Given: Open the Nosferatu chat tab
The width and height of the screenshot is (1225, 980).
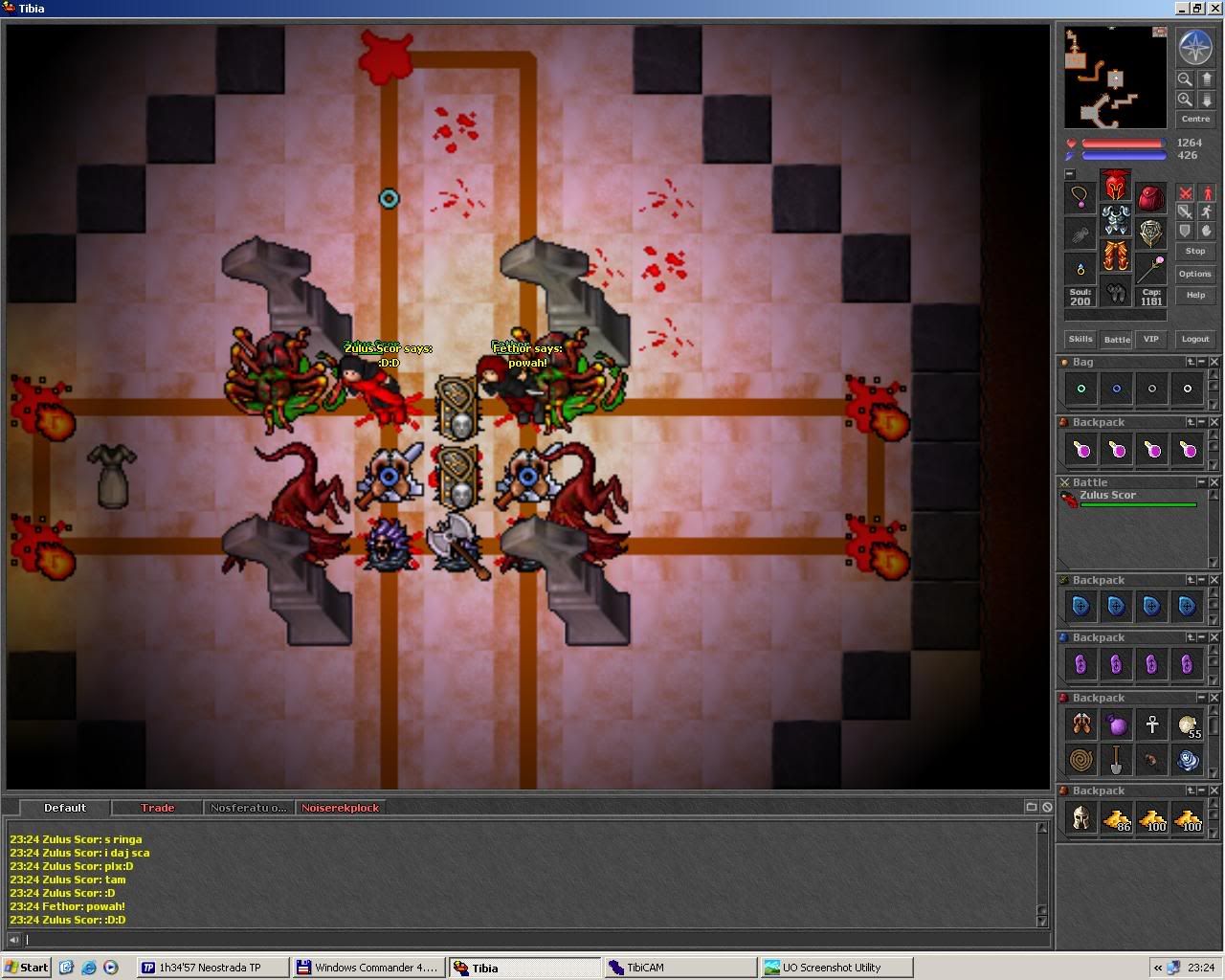Looking at the screenshot, I should tap(249, 808).
